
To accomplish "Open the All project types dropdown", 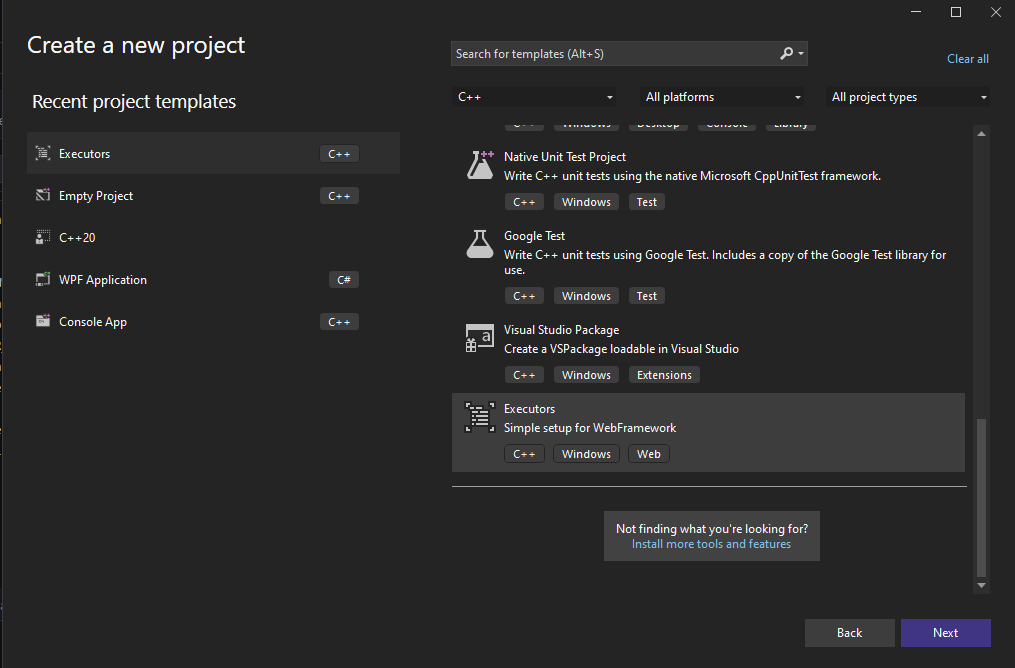I will point(908,97).
